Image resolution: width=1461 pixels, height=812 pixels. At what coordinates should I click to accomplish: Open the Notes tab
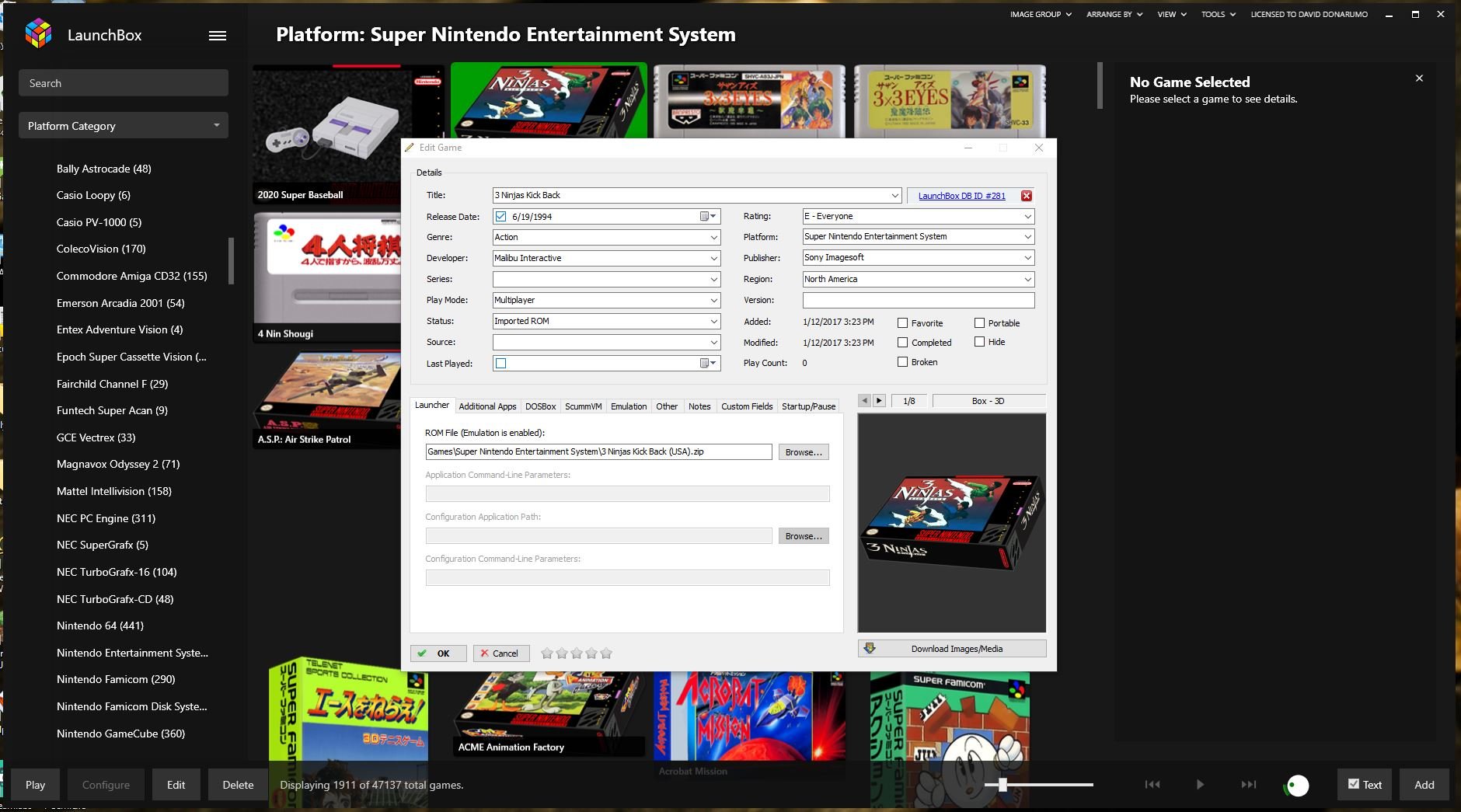pos(699,406)
